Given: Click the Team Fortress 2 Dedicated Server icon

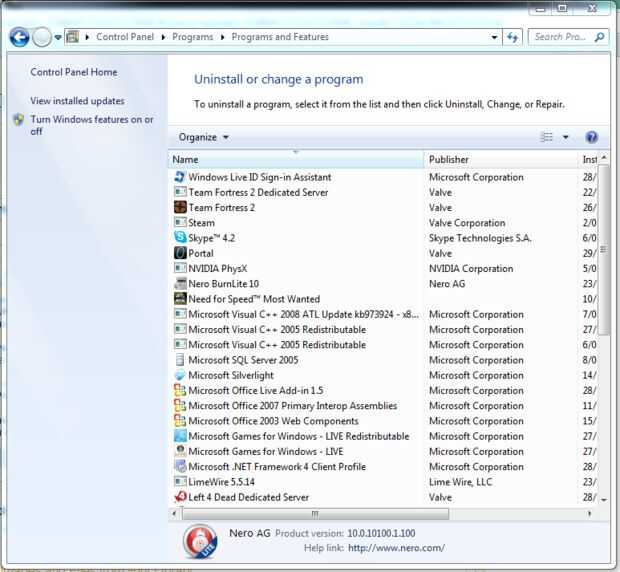Looking at the screenshot, I should (x=180, y=192).
